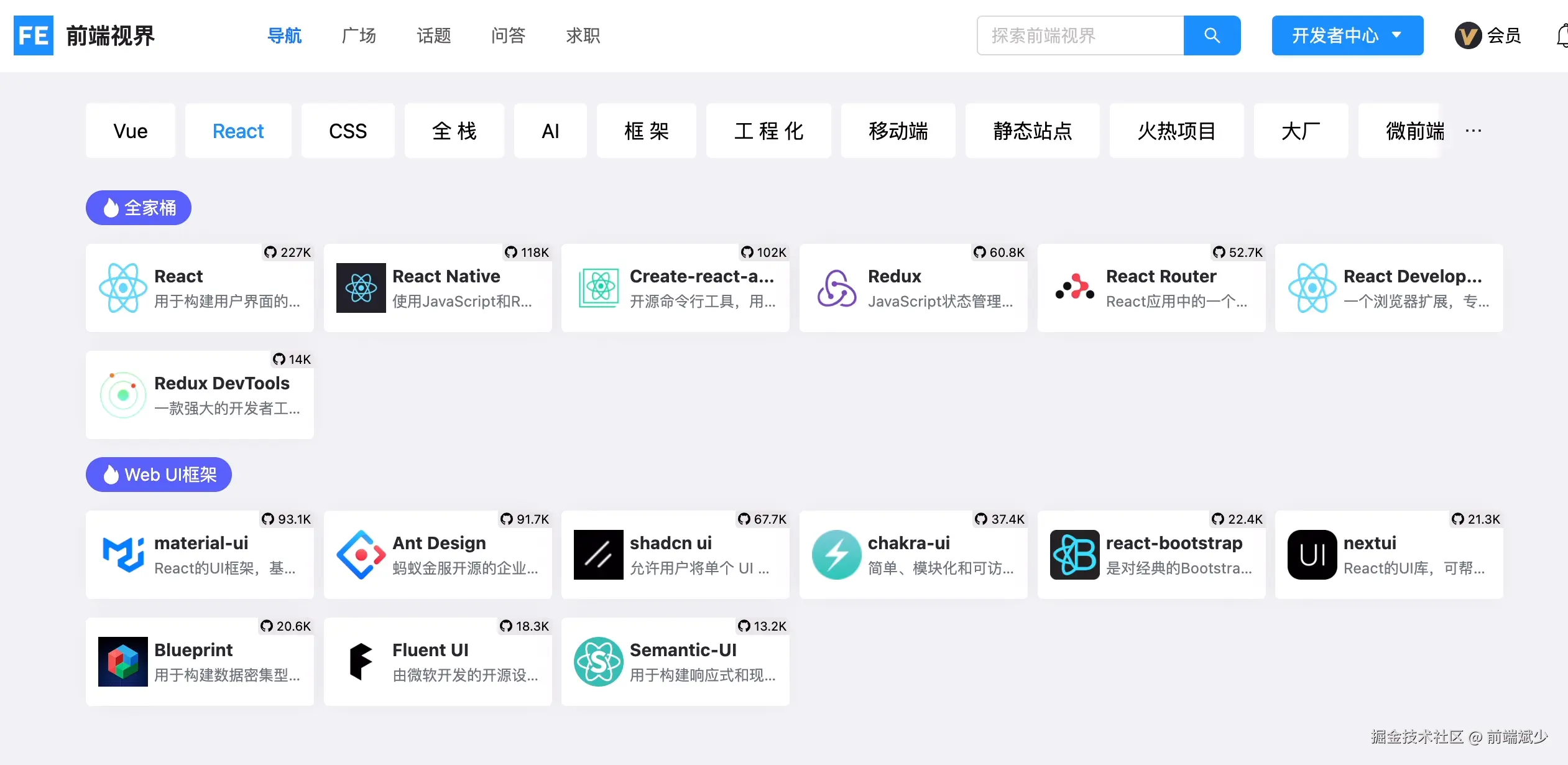Open the Fluent UI title link
The width and height of the screenshot is (1568, 765).
click(x=430, y=650)
